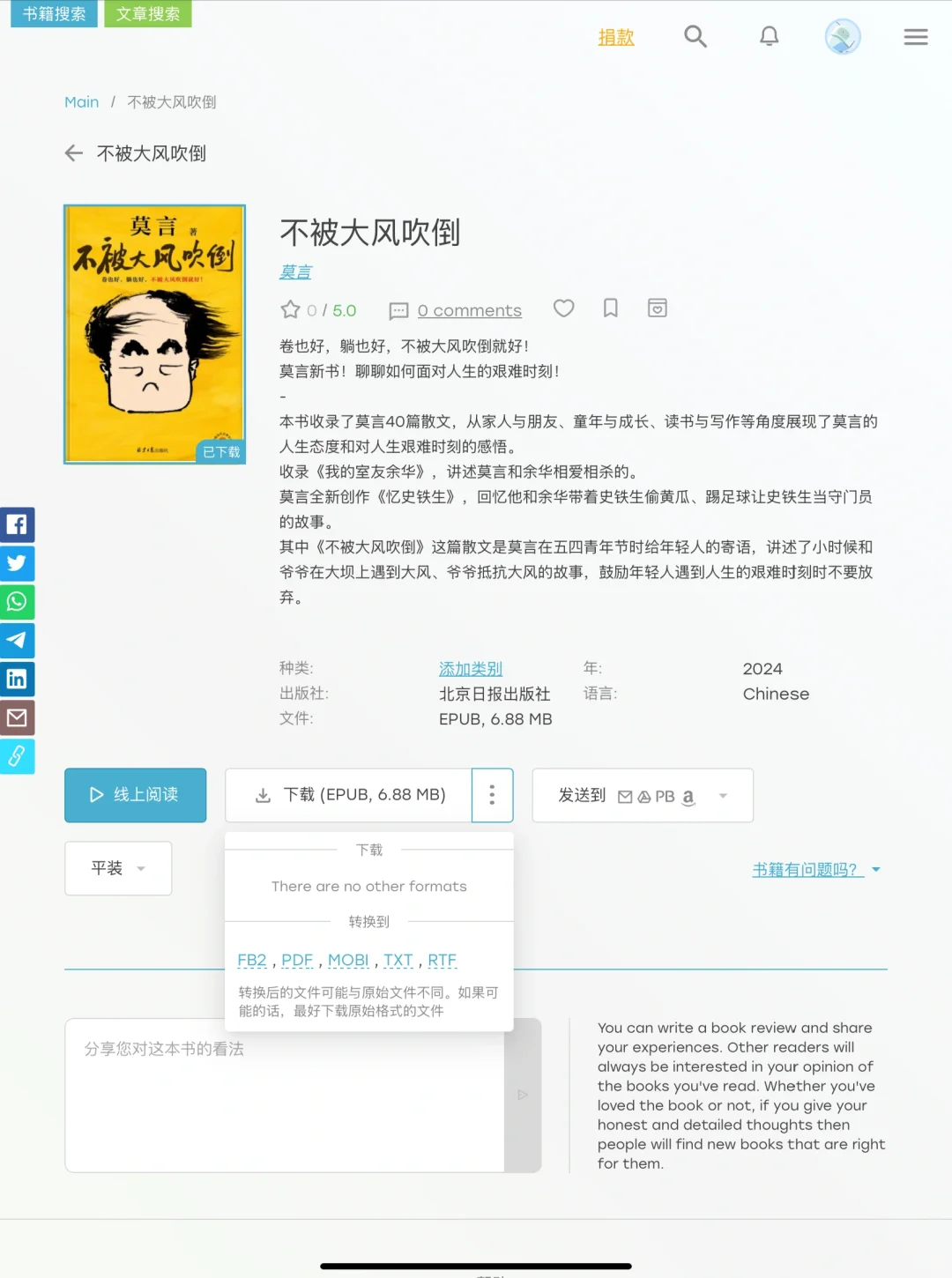Open author 莫言 link

pyautogui.click(x=295, y=272)
